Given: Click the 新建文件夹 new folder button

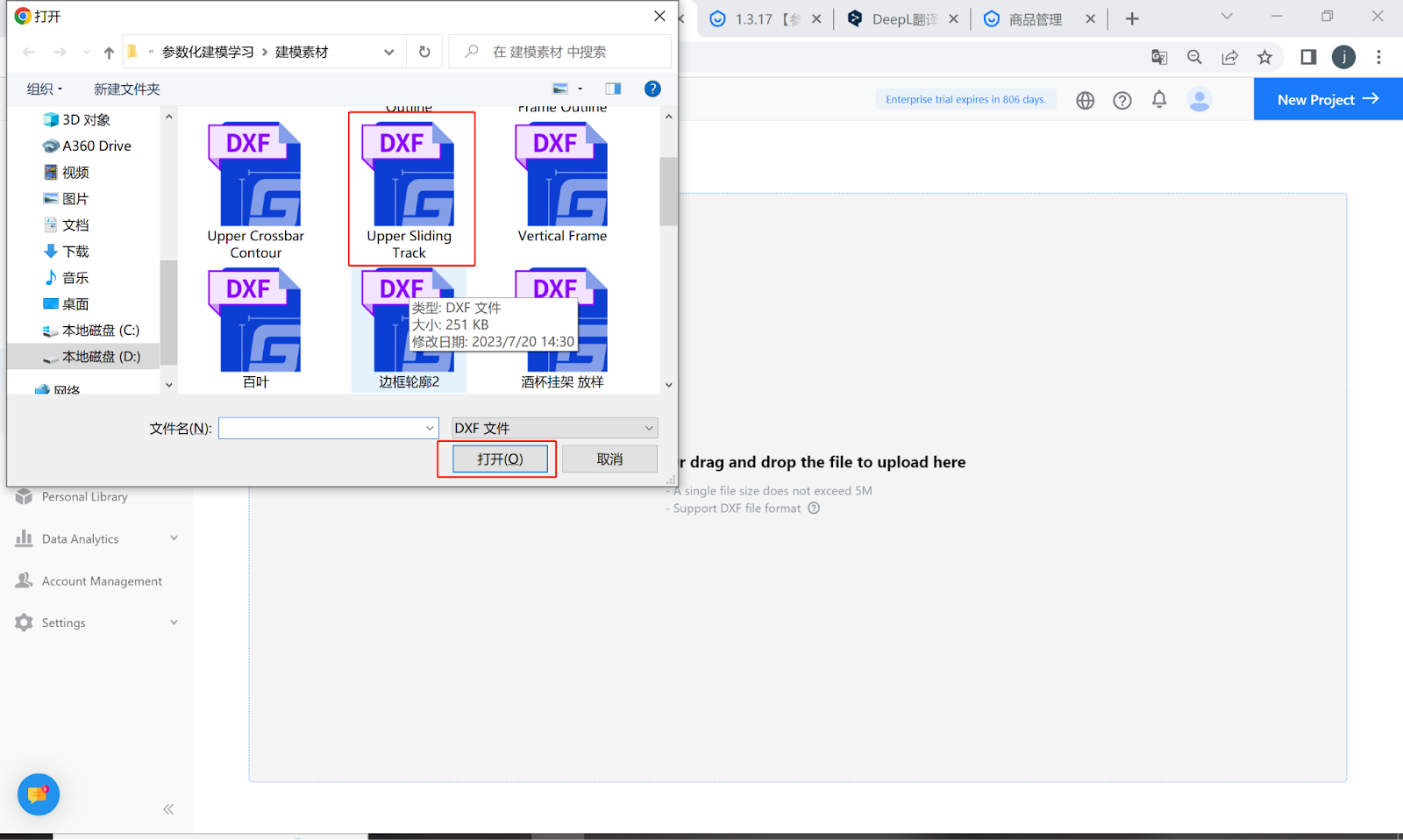Looking at the screenshot, I should click(x=127, y=89).
